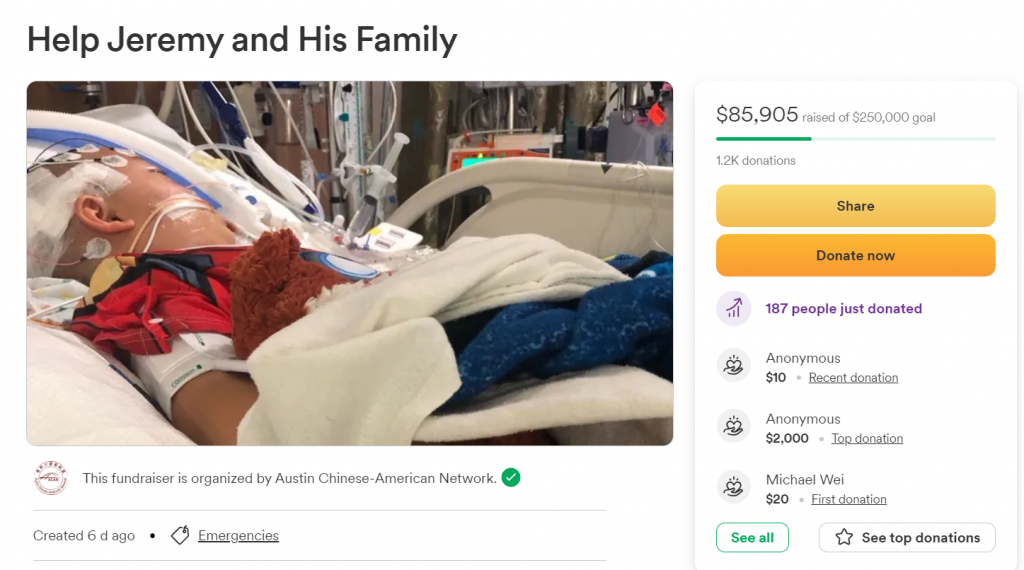Viewport: 1024px width, 570px height.
Task: Click the heart-hand icon beside the $2,000 donation
Action: pos(734,427)
